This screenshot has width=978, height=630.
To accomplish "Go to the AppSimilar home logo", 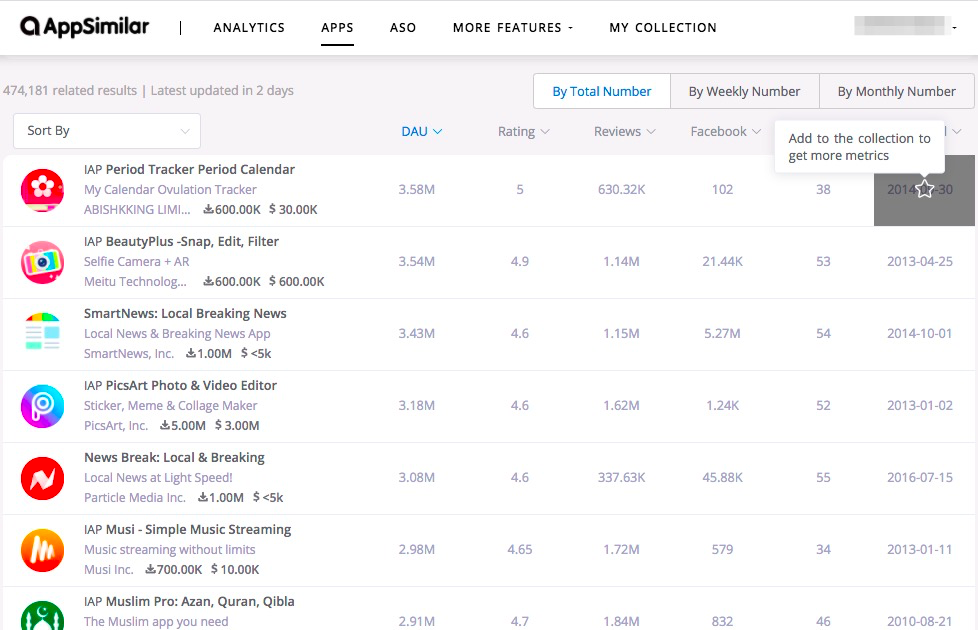I will [x=85, y=27].
